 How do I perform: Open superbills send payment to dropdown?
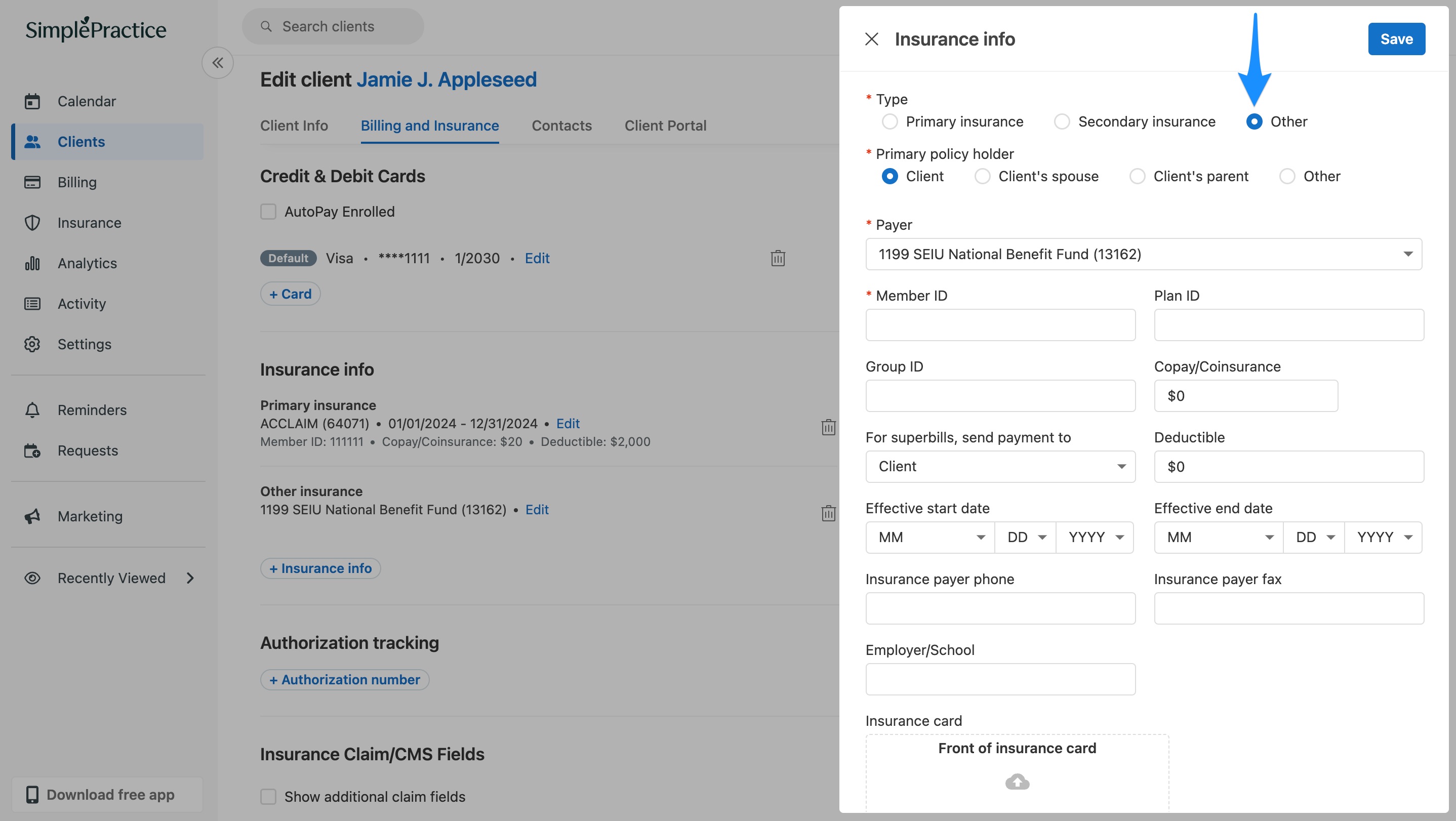(1000, 467)
